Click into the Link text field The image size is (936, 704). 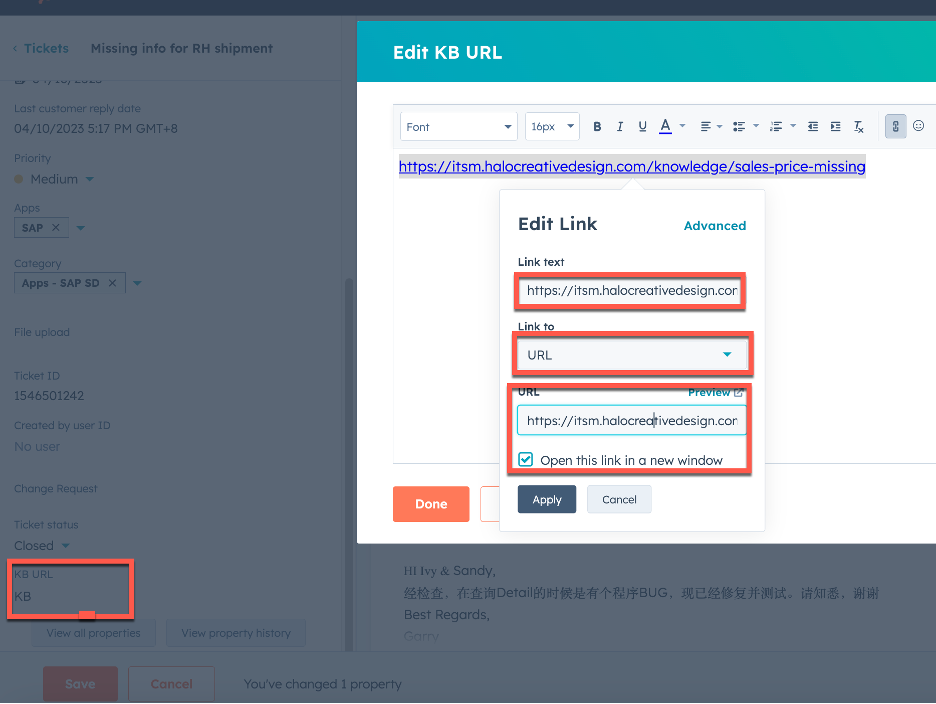[632, 291]
